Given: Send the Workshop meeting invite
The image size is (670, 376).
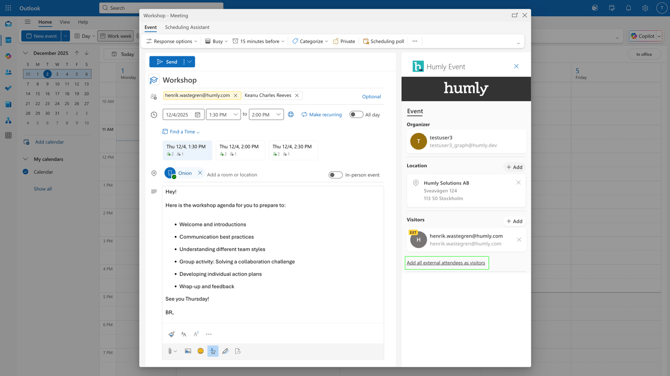Looking at the screenshot, I should [x=167, y=62].
